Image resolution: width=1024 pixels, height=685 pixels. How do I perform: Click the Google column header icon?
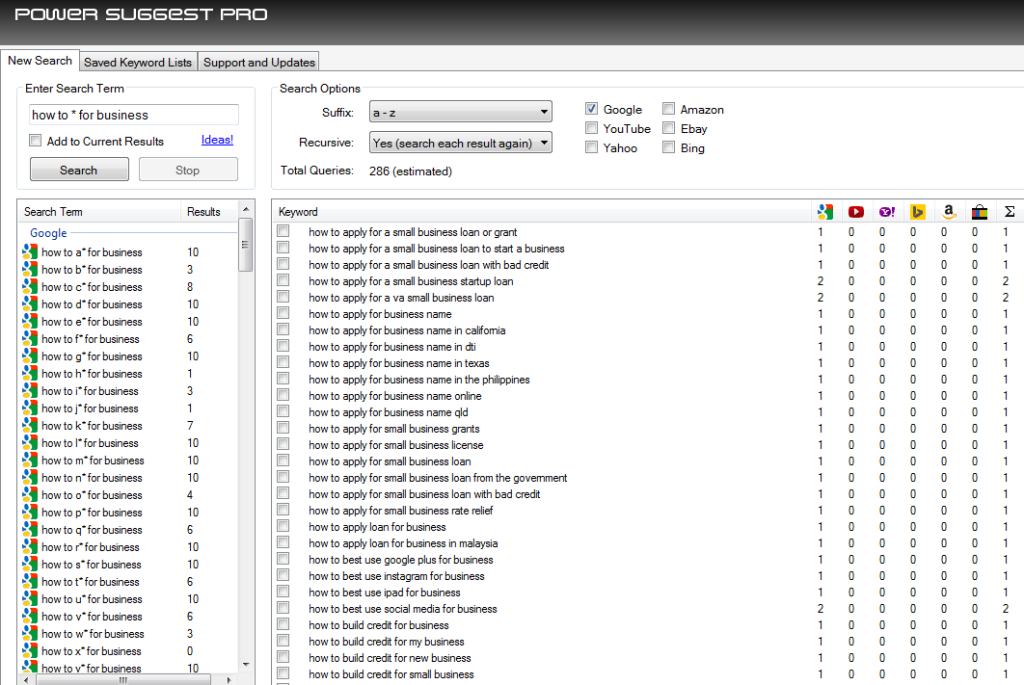click(825, 212)
